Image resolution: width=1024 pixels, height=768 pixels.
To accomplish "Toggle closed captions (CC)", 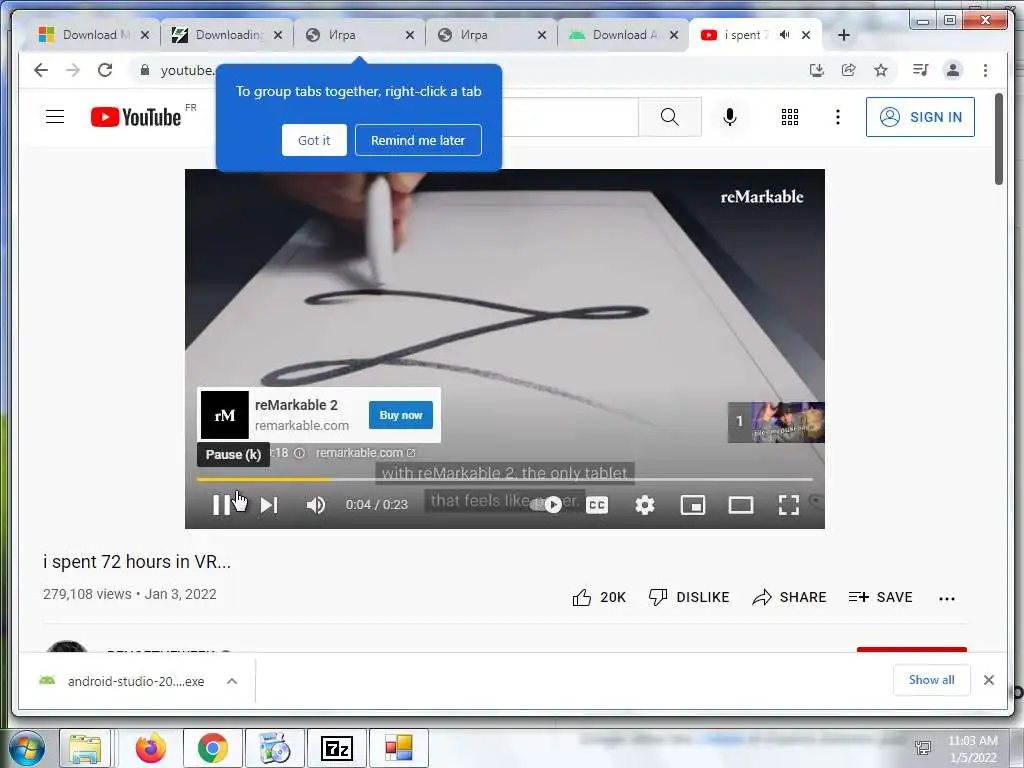I will point(597,505).
